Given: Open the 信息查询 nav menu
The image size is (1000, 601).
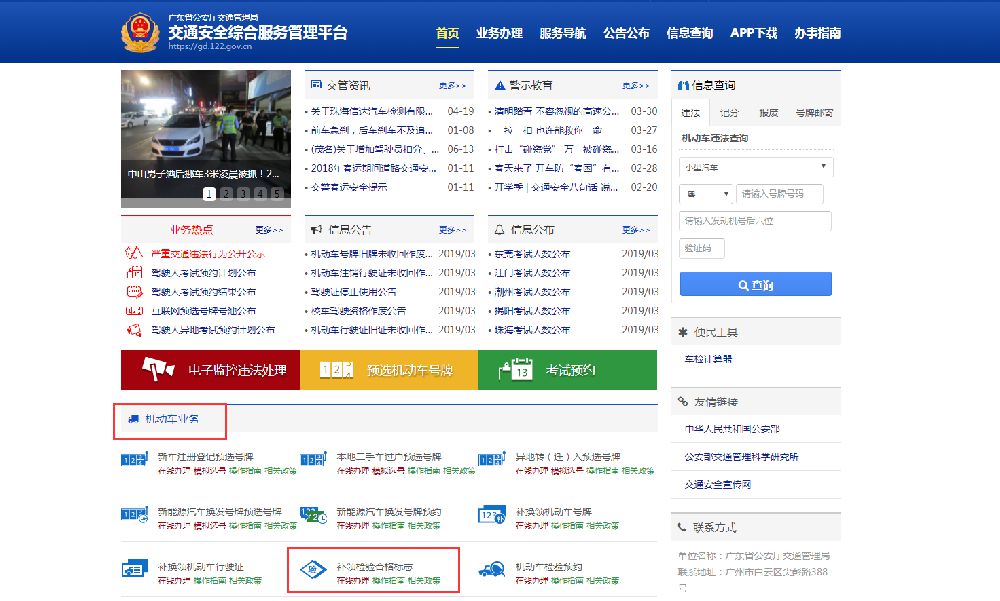Looking at the screenshot, I should coord(689,33).
